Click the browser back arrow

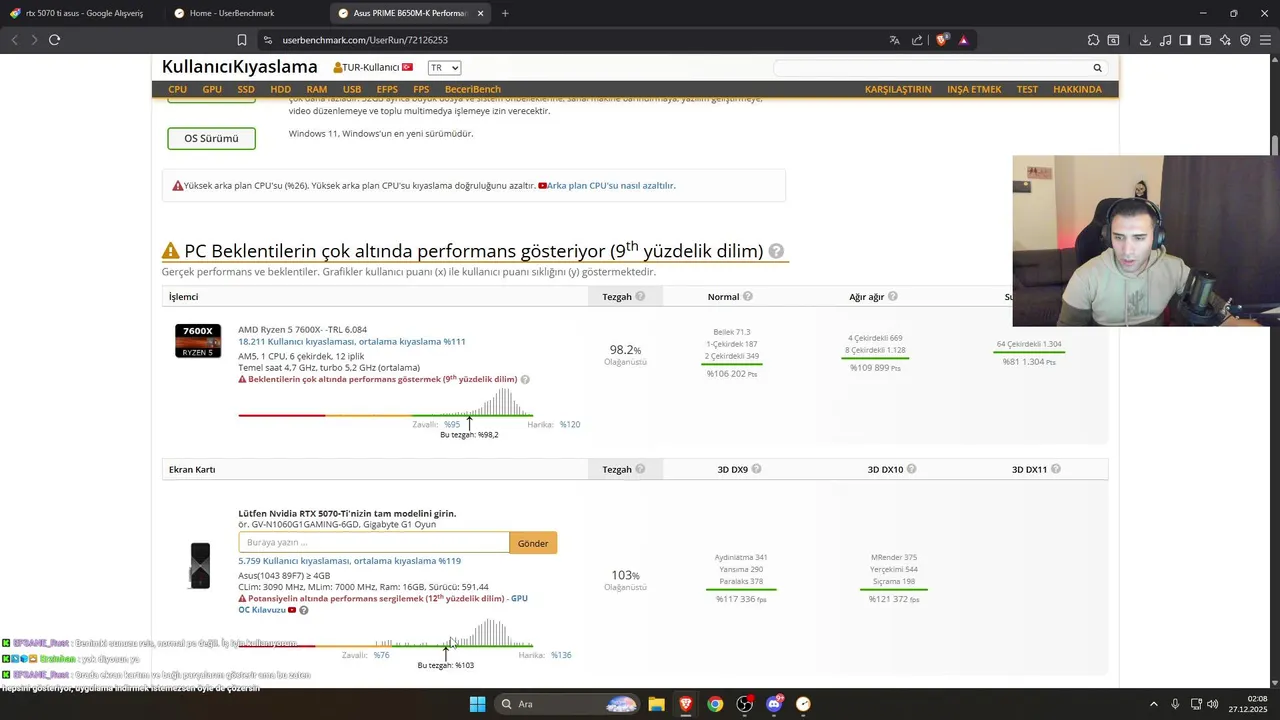(14, 40)
